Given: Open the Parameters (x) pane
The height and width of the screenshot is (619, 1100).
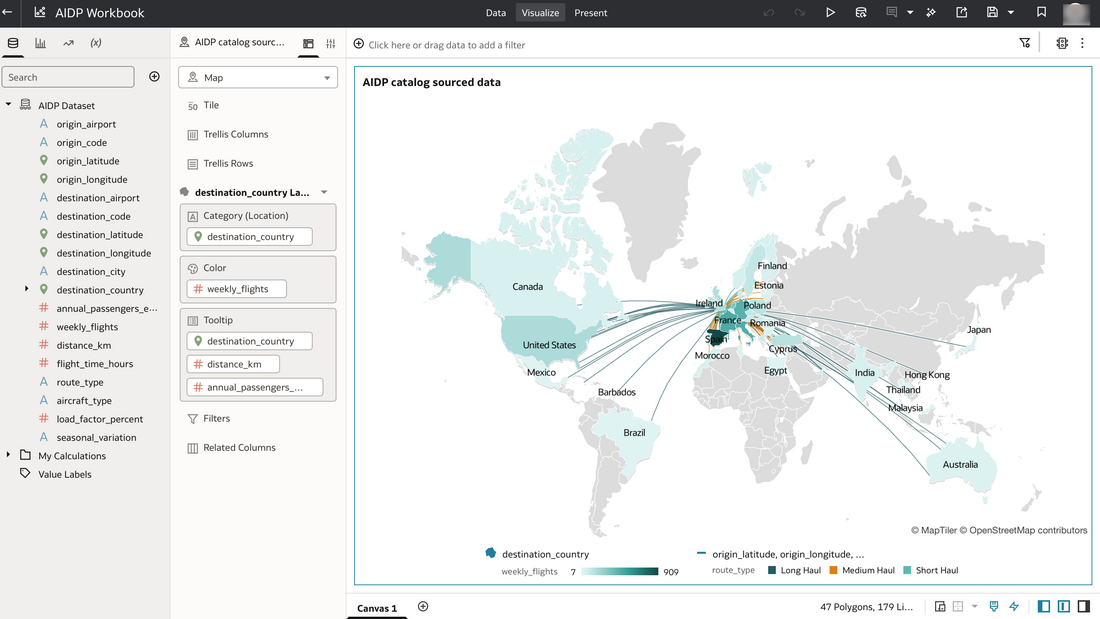Looking at the screenshot, I should point(96,43).
